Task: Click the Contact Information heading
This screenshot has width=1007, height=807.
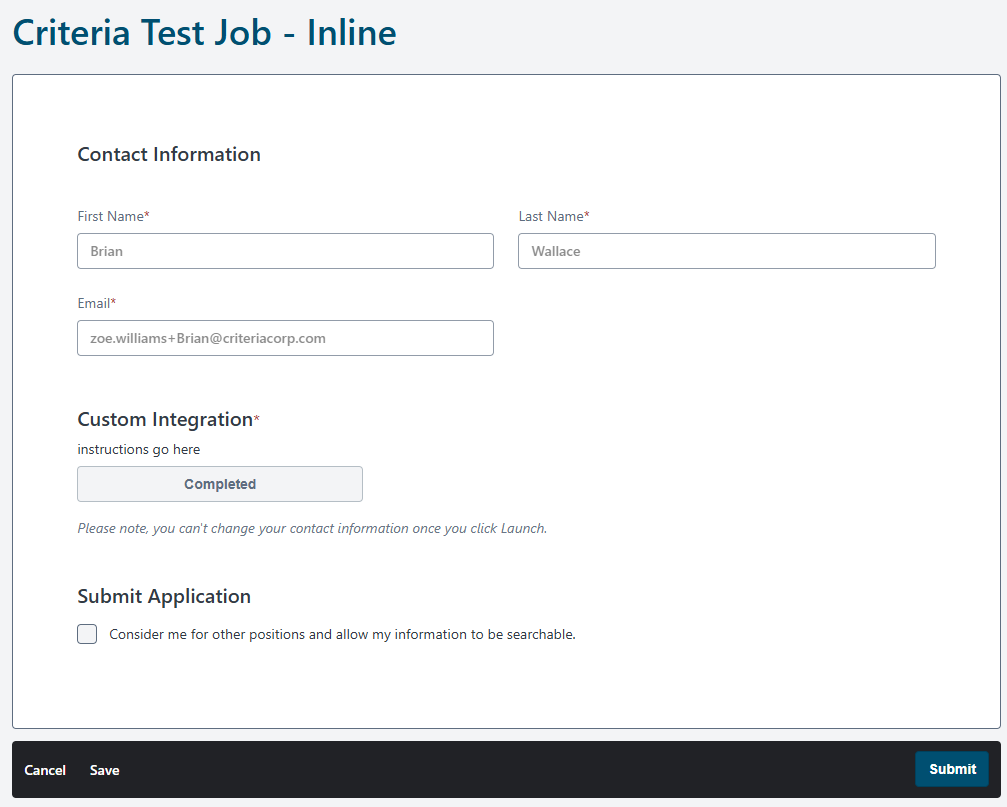Action: point(169,154)
